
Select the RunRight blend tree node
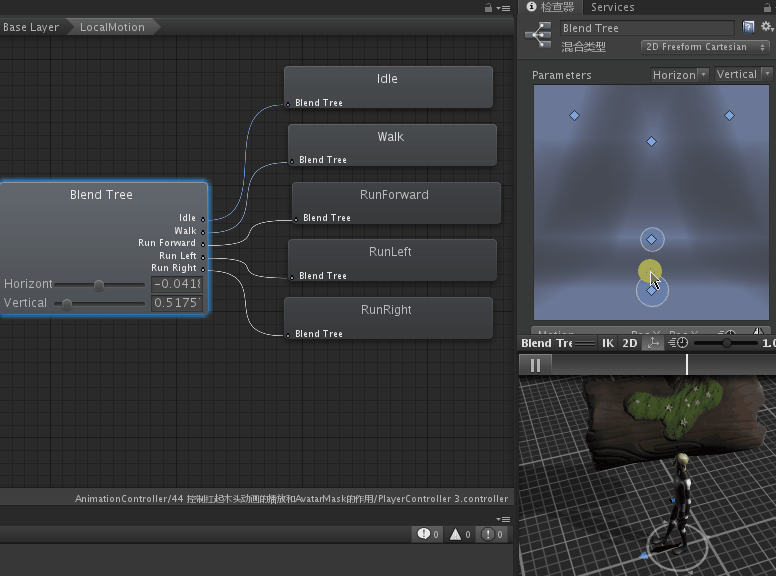coord(388,318)
